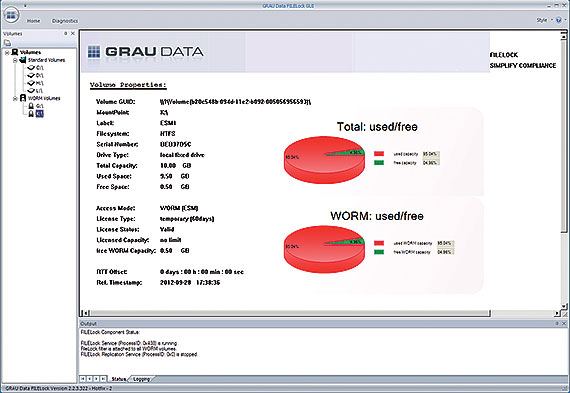Image resolution: width=570 pixels, height=393 pixels.
Task: Click the WORM used/free pie chart
Action: click(324, 249)
